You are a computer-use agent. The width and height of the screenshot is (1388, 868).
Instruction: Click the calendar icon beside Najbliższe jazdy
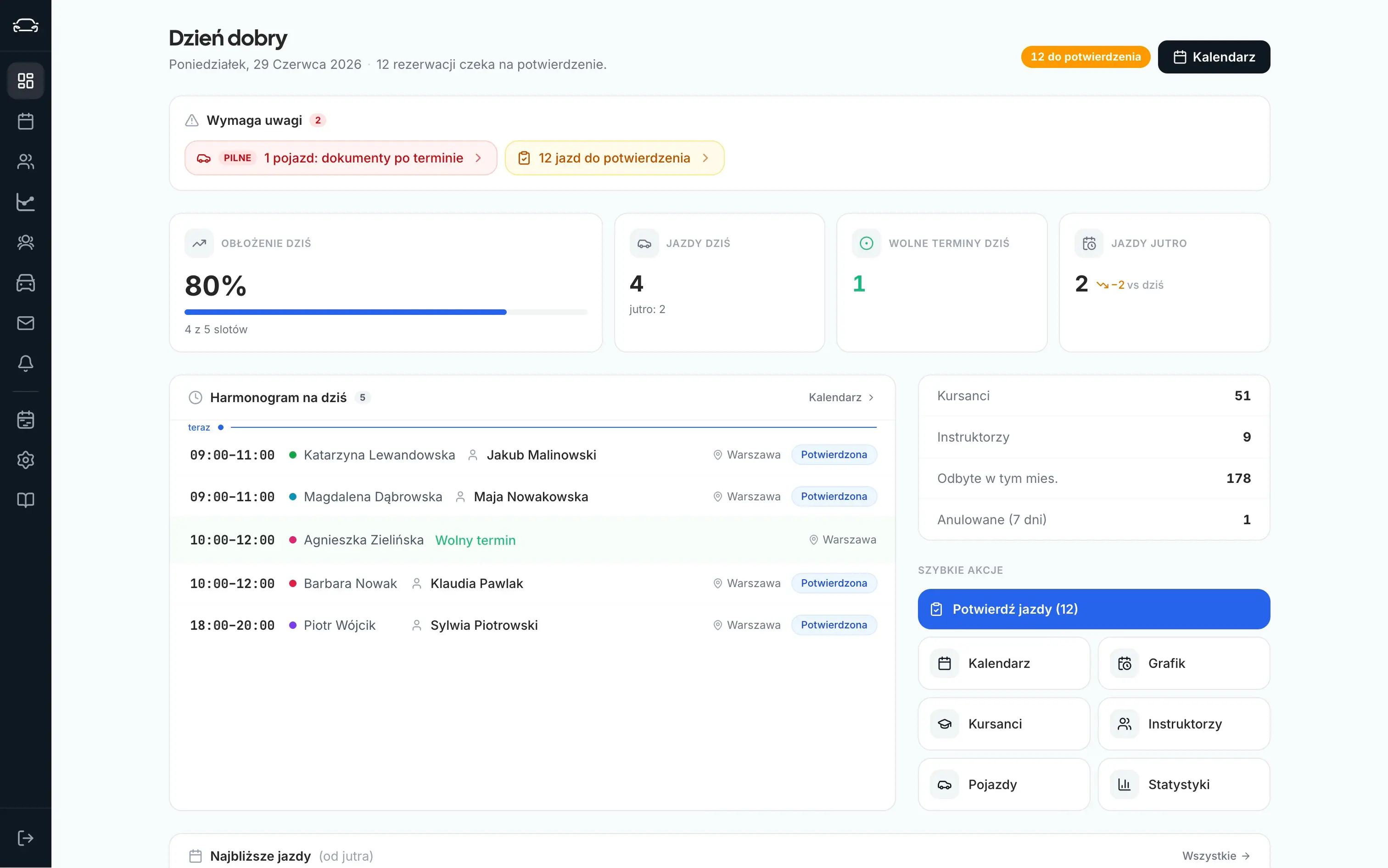195,856
